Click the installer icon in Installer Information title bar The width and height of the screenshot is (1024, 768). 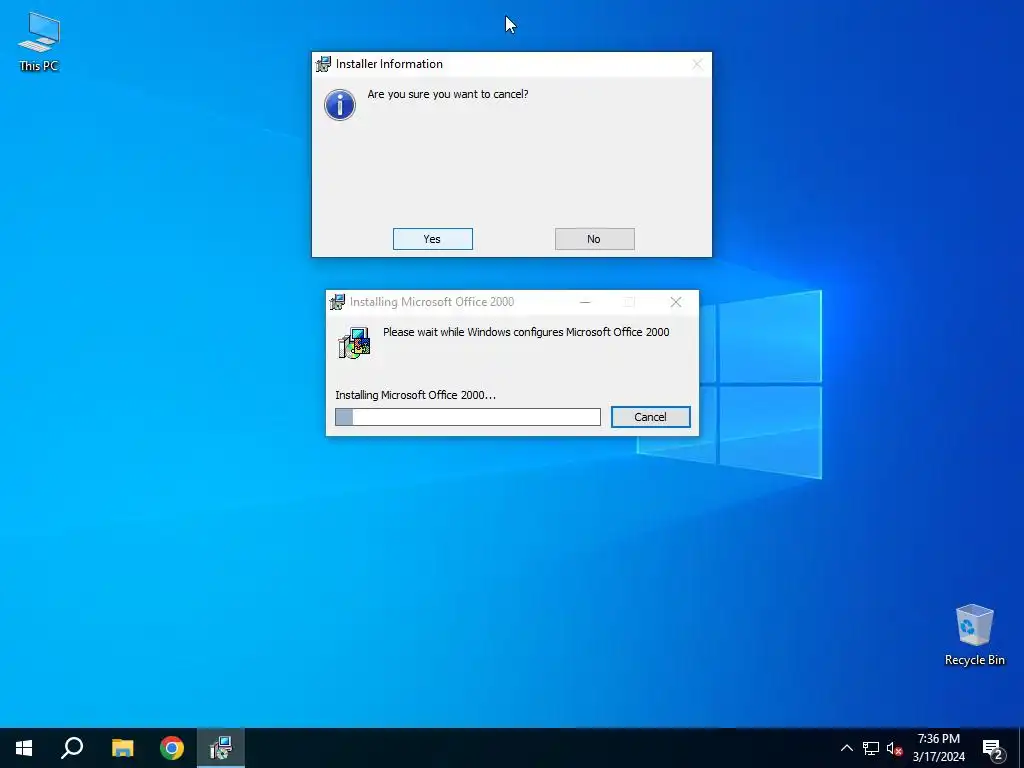(323, 64)
